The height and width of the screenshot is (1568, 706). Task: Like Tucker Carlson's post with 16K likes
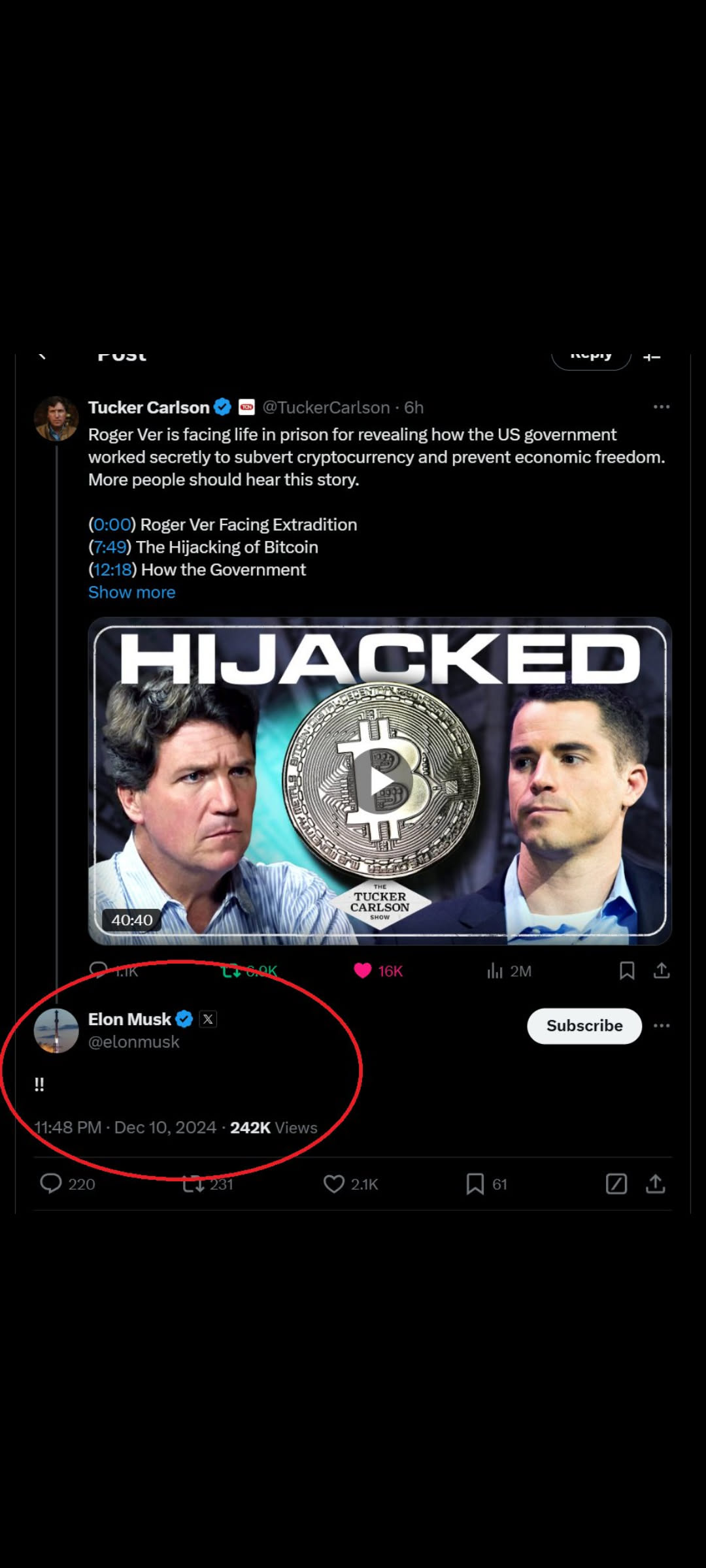tap(363, 971)
